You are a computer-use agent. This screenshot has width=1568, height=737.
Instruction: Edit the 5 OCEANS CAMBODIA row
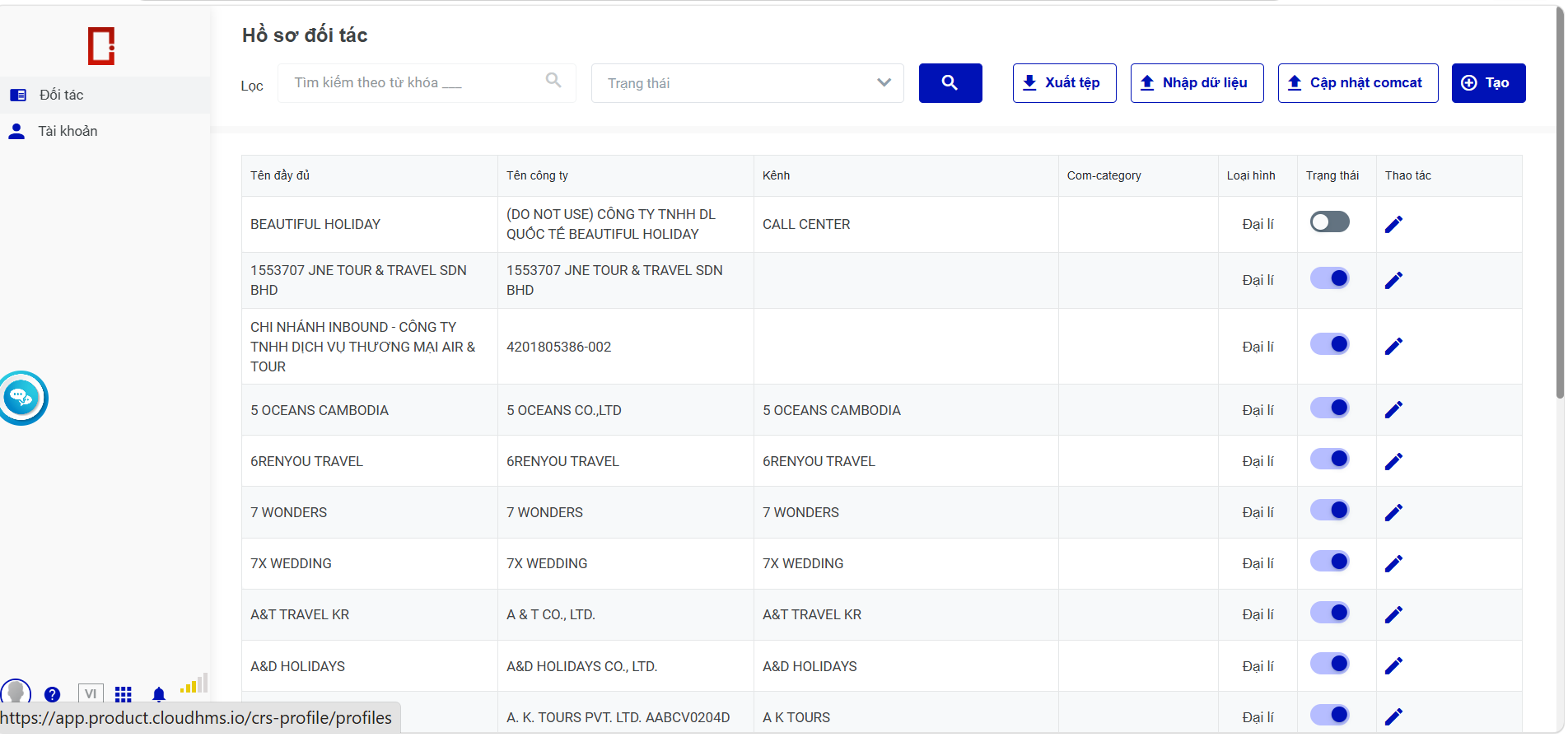click(1393, 409)
